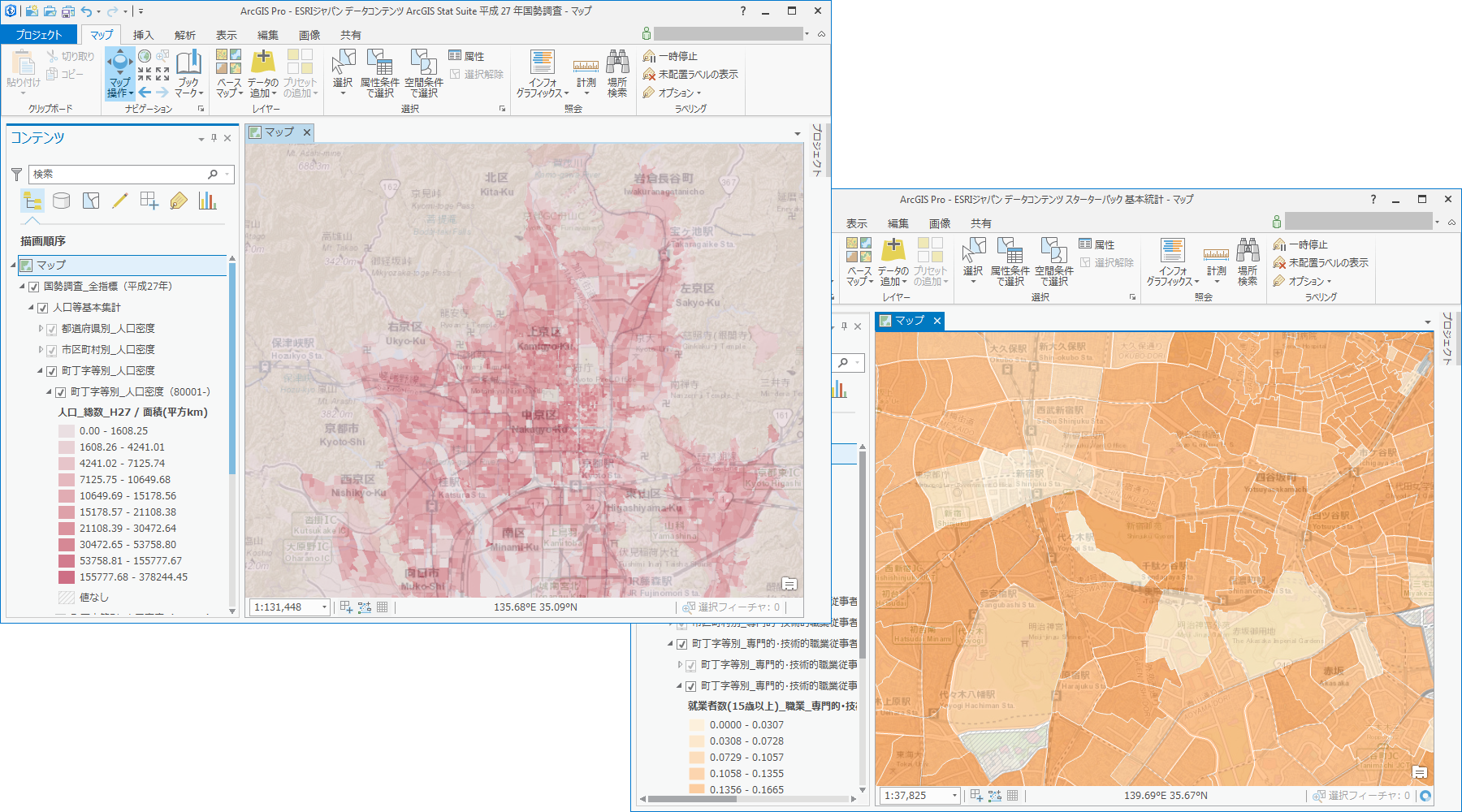1462x812 pixels.
Task: Click Add Data (データの追加) in left window
Action: 262,73
